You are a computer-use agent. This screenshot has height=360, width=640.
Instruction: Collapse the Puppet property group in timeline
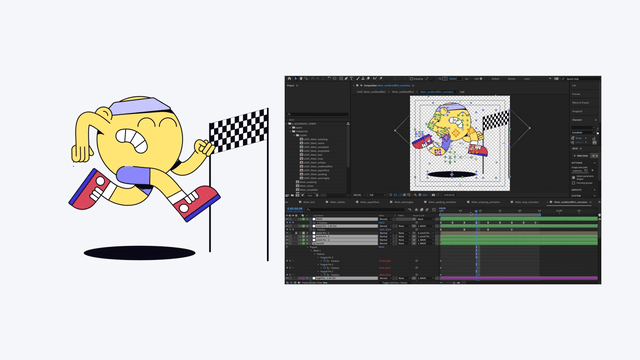click(308, 247)
